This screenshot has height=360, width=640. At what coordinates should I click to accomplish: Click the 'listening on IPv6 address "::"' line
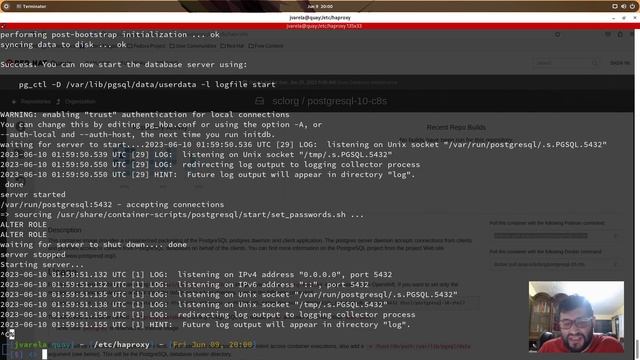[x=184, y=284]
